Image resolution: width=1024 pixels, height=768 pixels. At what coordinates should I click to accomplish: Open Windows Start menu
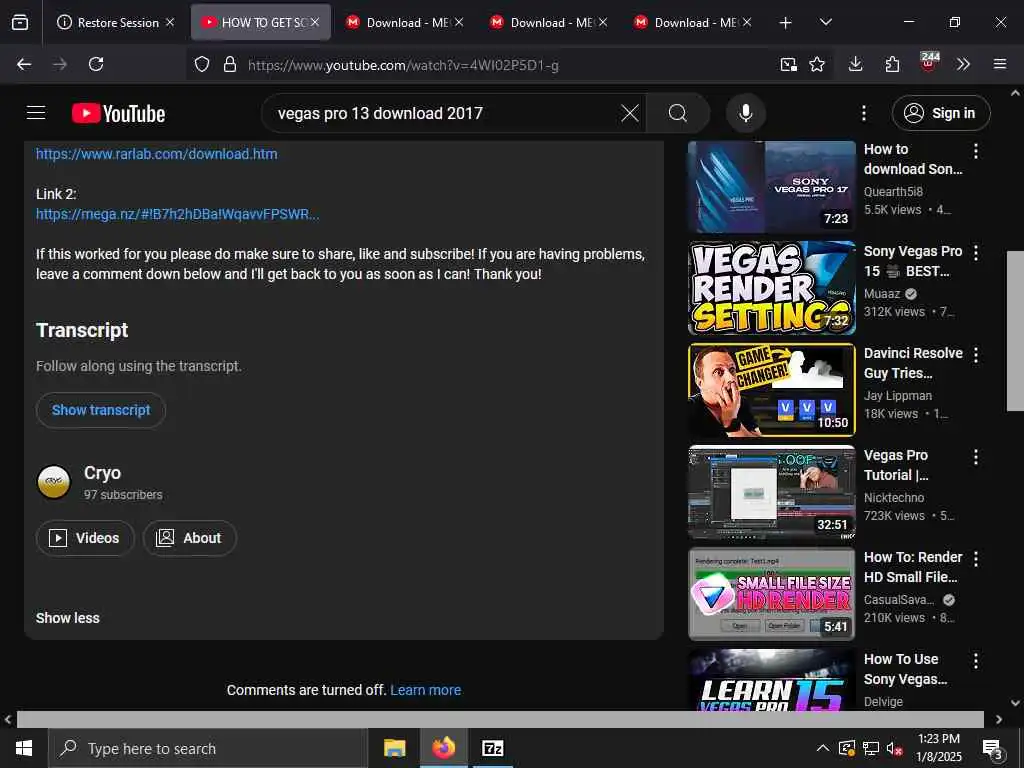point(24,748)
